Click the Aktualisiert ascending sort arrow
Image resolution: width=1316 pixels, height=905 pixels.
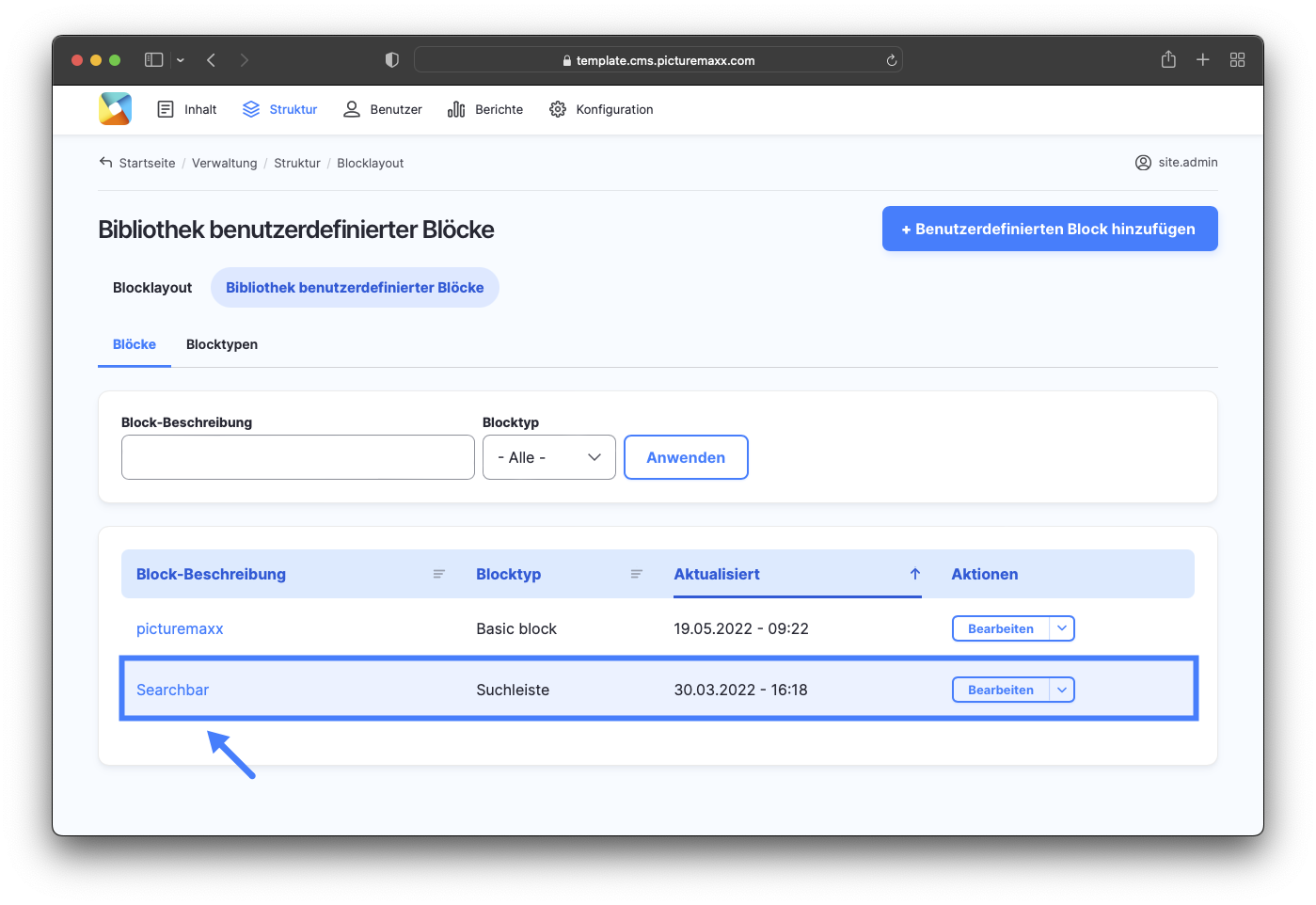[x=915, y=574]
